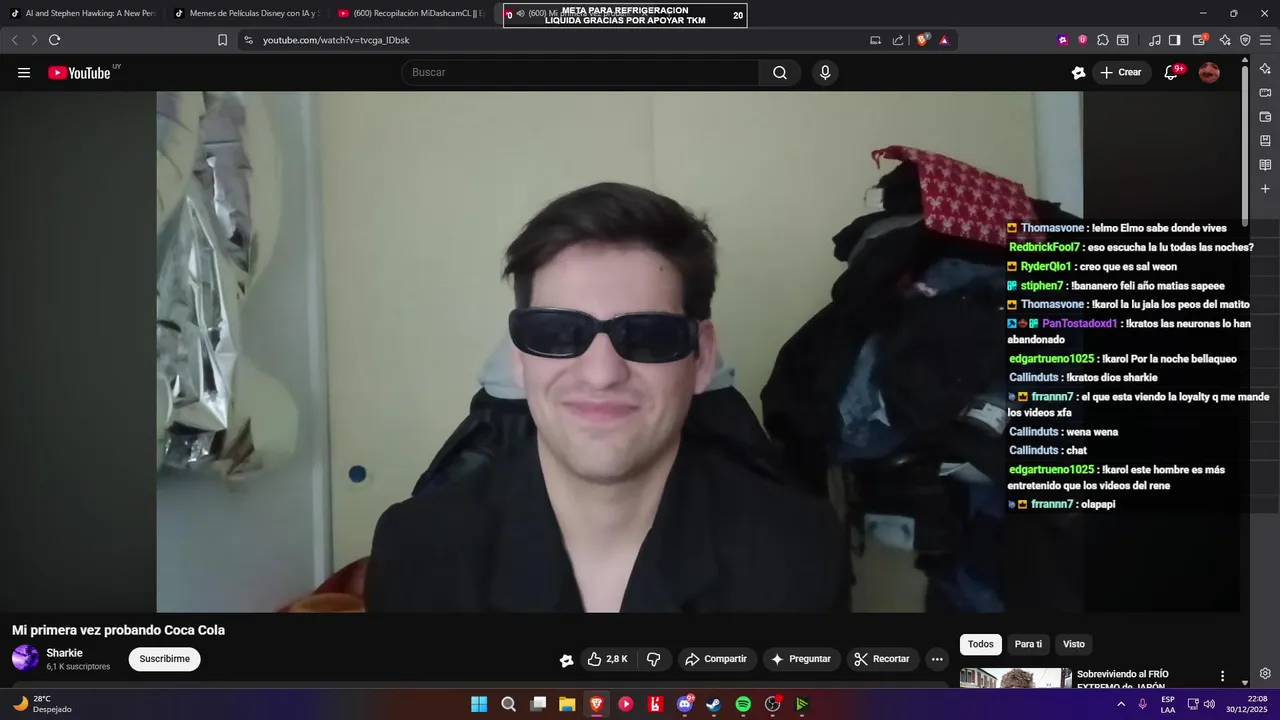Image resolution: width=1280 pixels, height=720 pixels.
Task: Open Brave Leo AI toolbar icon
Action: [1225, 40]
